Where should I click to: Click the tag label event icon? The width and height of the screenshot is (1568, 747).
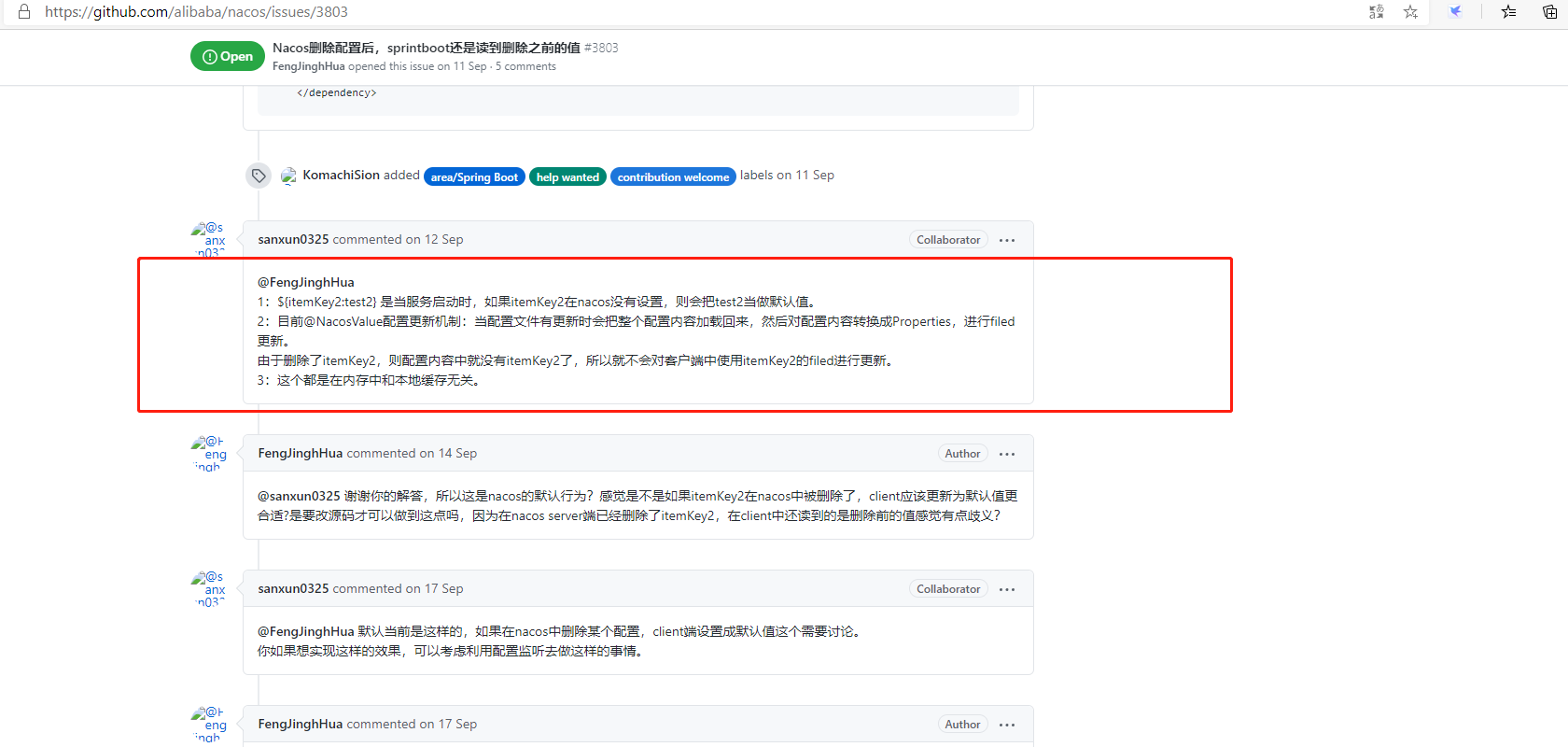point(259,176)
